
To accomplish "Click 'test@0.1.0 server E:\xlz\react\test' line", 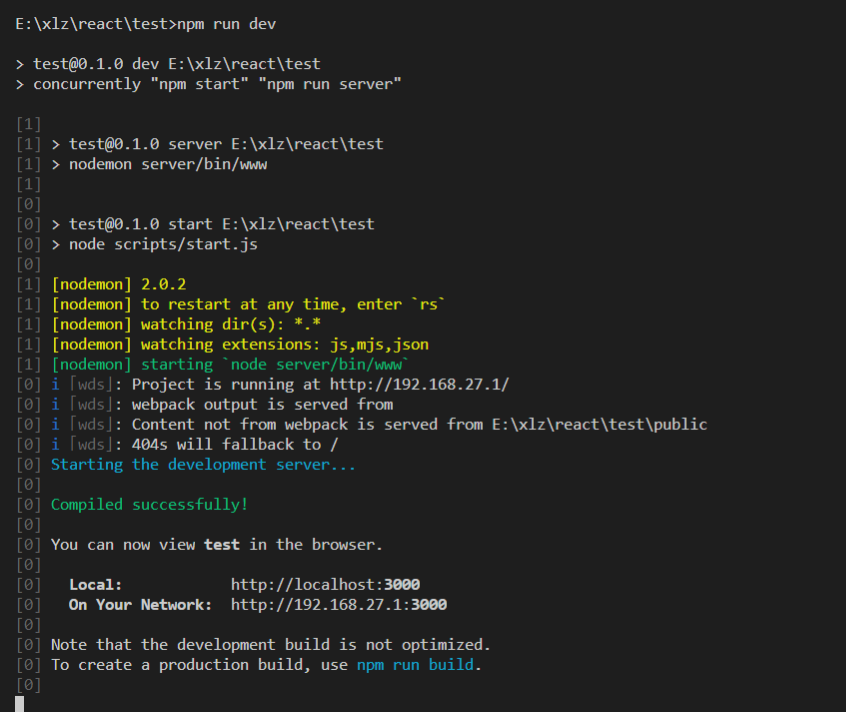I will click(226, 144).
